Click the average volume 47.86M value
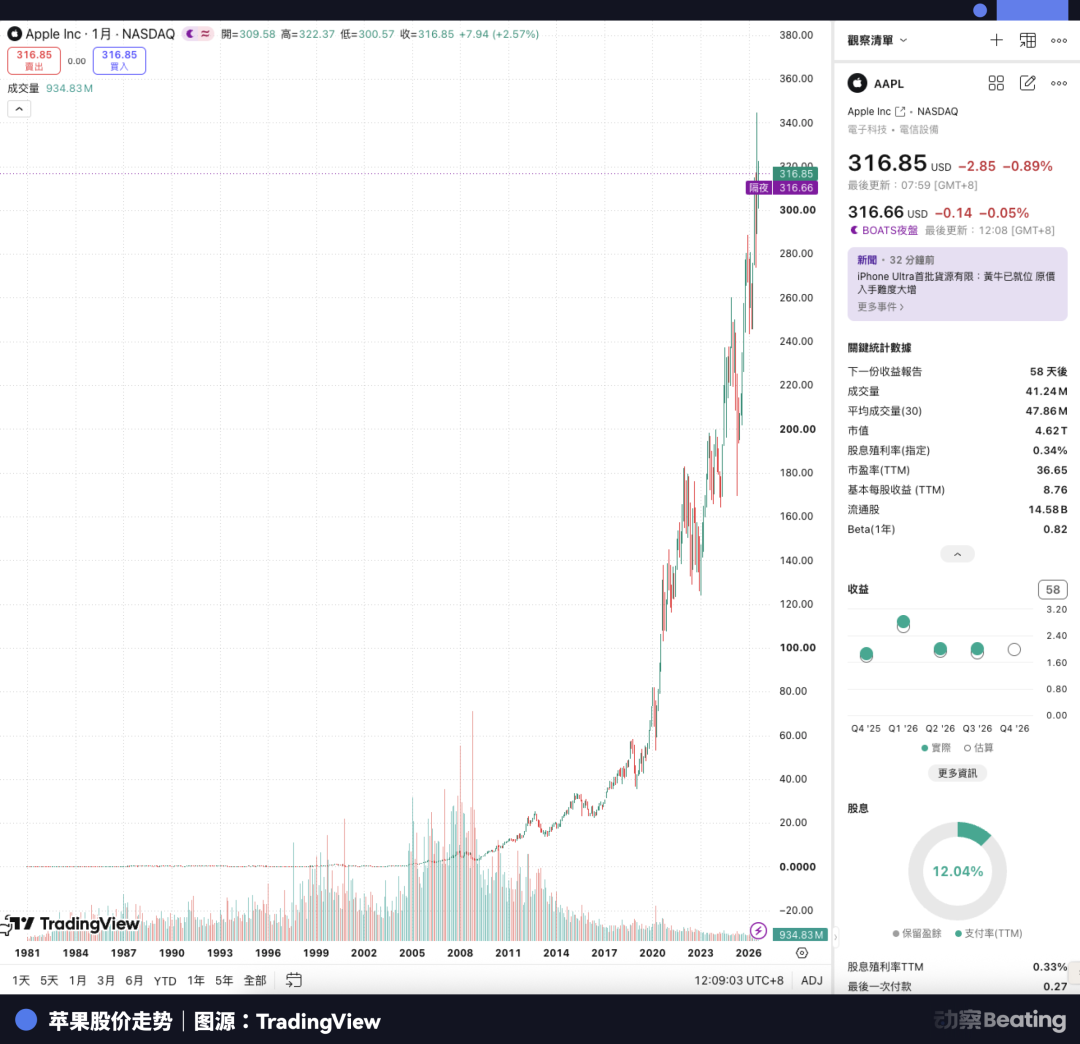This screenshot has width=1080, height=1044. pos(1046,411)
